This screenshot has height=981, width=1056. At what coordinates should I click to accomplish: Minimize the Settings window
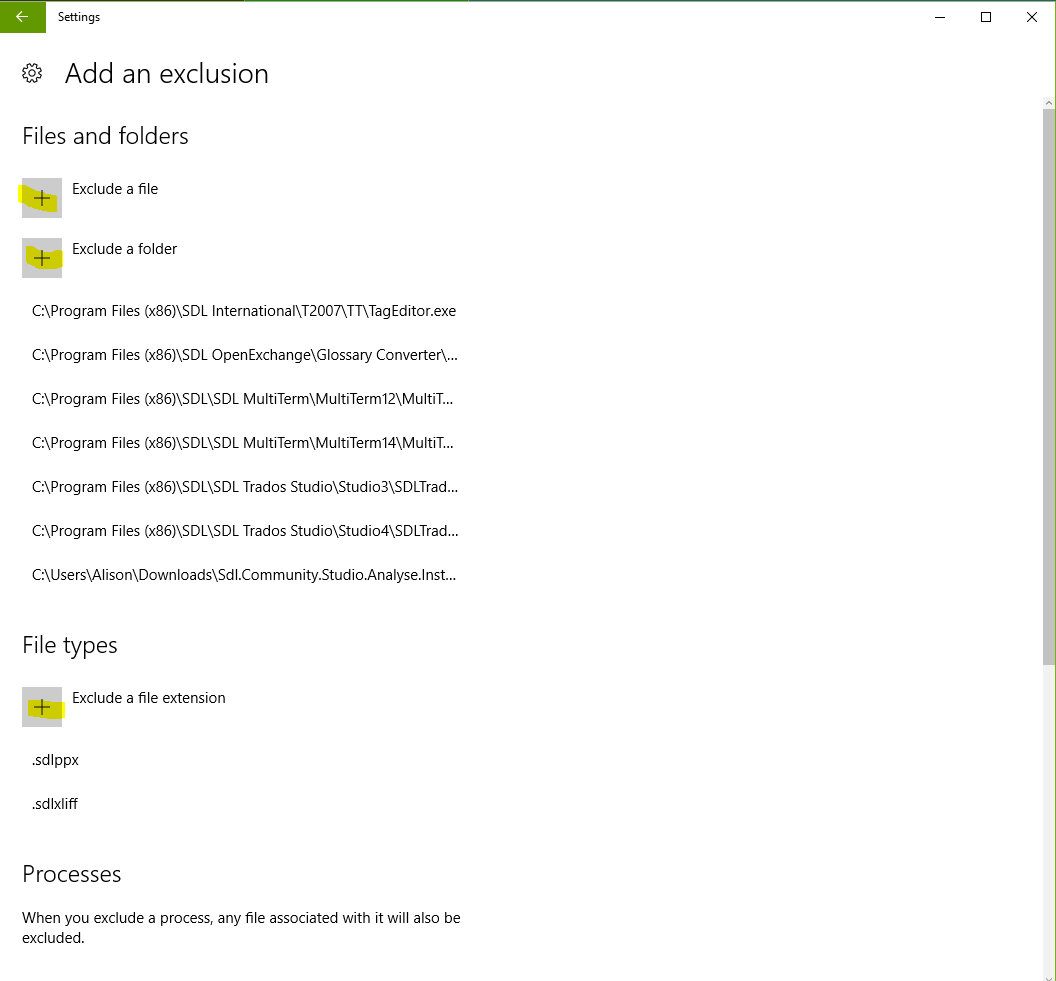(x=940, y=17)
